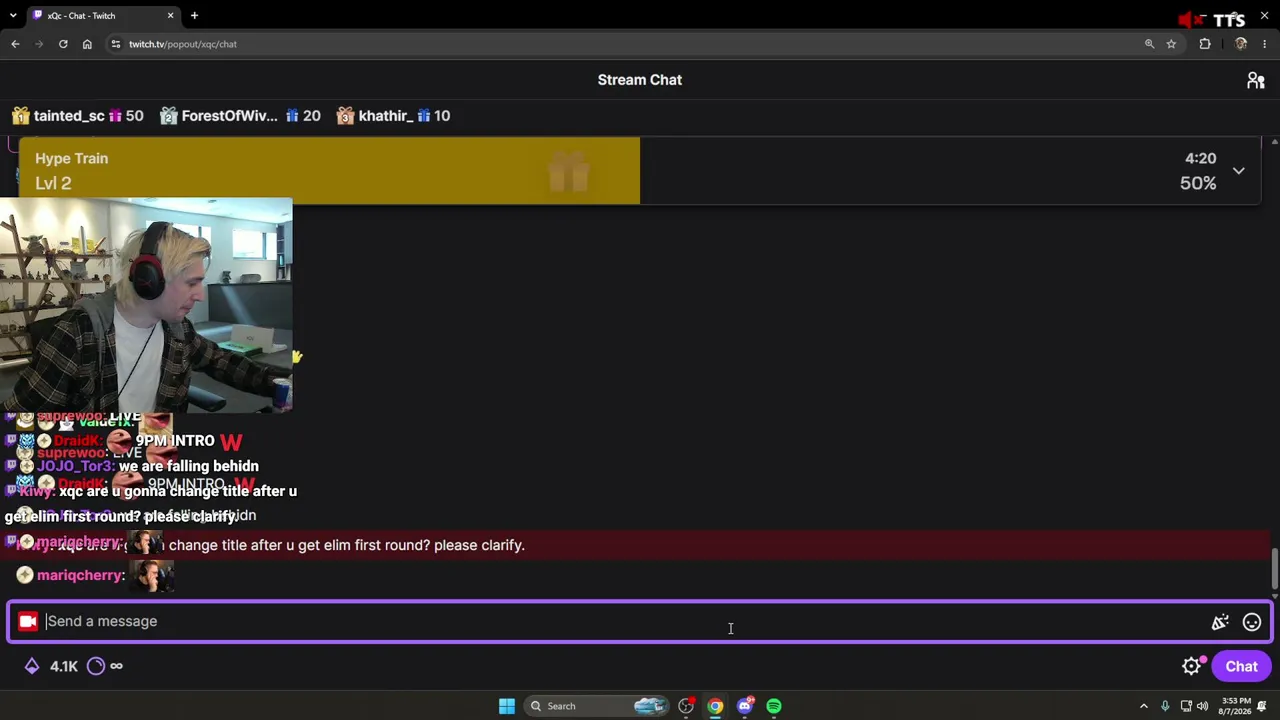Open the Chrome three-dot menu
The image size is (1280, 720).
1265,44
